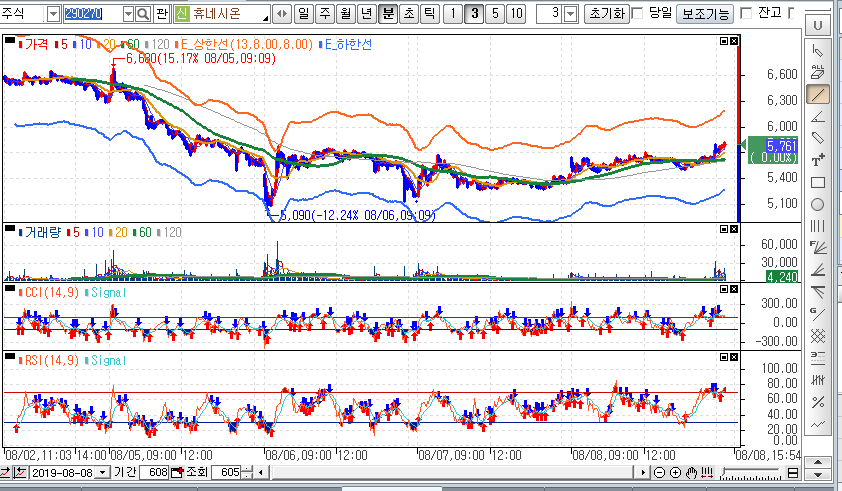Select the eraser tool in the sidebar
This screenshot has height=491, width=842.
tap(817, 138)
